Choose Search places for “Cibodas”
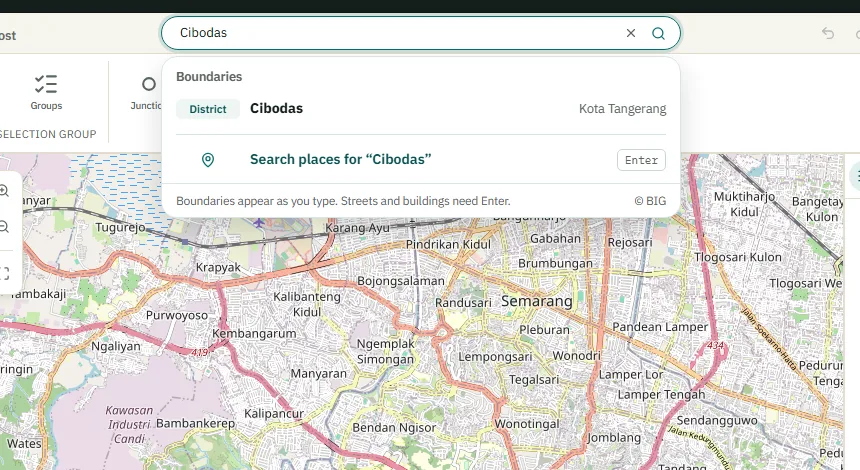860x470 pixels. point(421,160)
